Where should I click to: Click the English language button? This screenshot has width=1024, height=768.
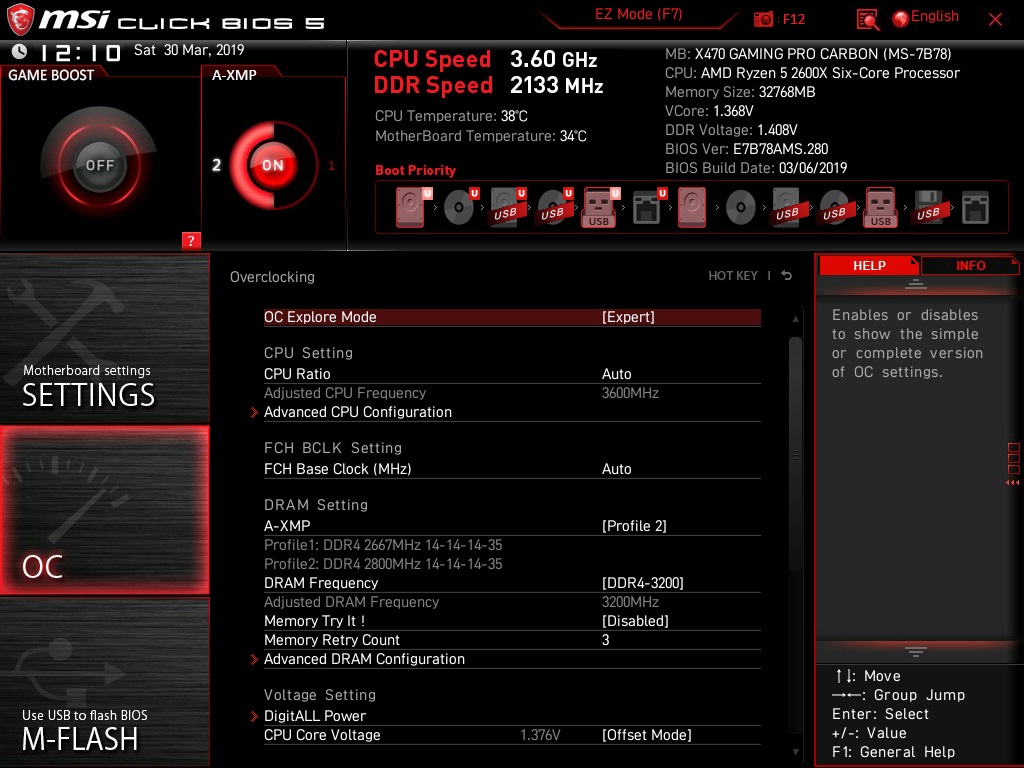click(935, 17)
